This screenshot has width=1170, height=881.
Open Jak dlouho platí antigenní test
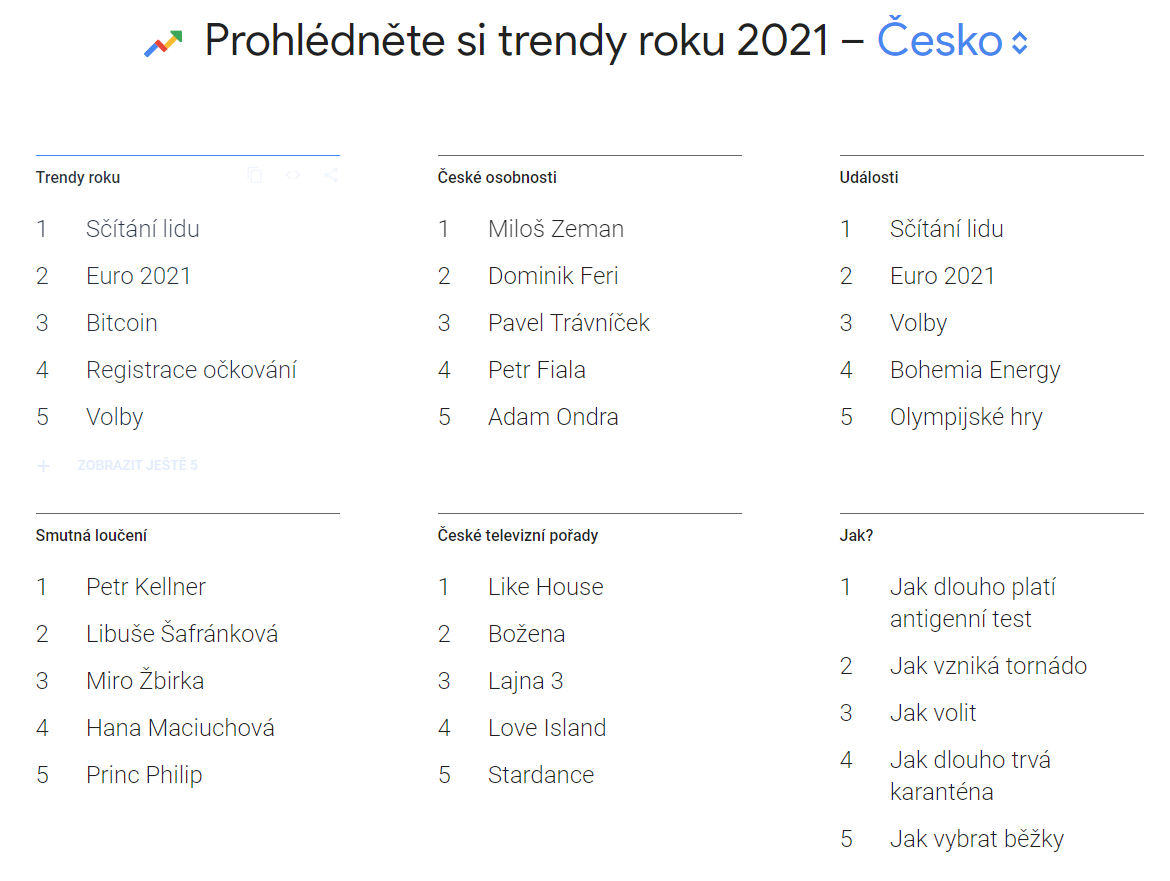pyautogui.click(x=971, y=603)
